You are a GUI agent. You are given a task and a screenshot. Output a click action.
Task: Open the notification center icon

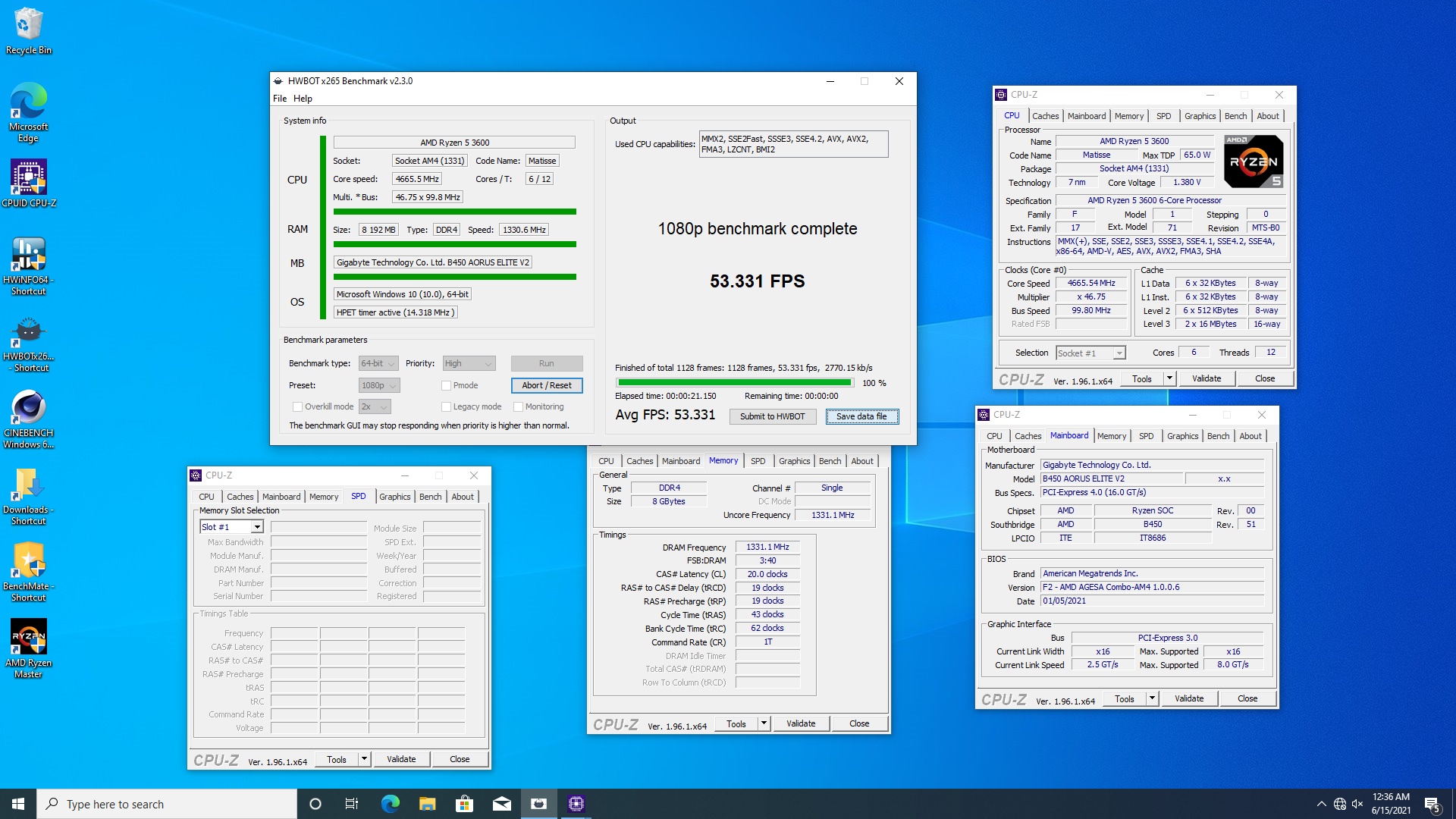coord(1432,804)
